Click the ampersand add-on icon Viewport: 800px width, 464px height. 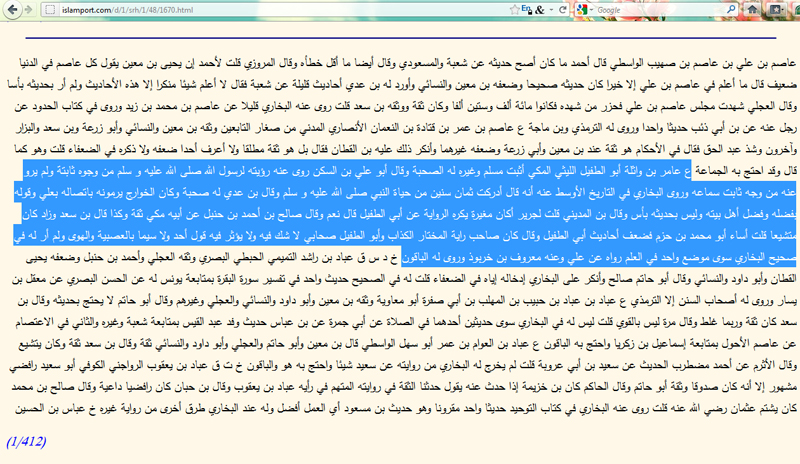coord(540,10)
